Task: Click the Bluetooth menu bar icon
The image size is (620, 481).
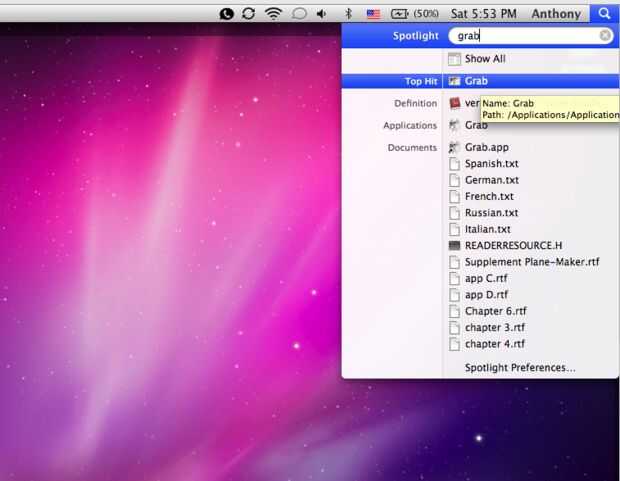Action: point(348,14)
